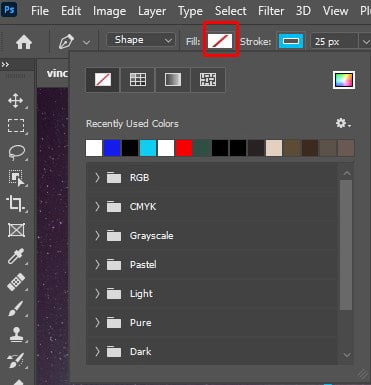Open the 3D menu
371x385 pixels.
(x=303, y=11)
